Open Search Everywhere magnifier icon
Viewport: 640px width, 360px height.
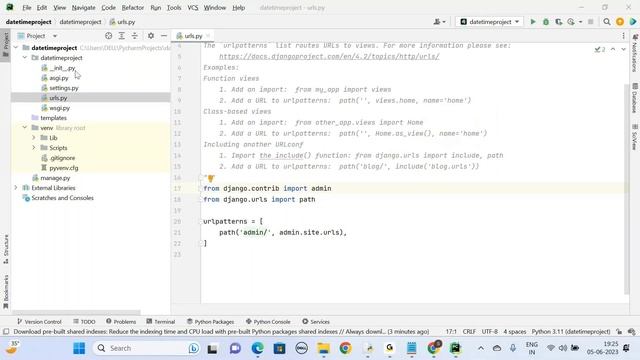(607, 22)
